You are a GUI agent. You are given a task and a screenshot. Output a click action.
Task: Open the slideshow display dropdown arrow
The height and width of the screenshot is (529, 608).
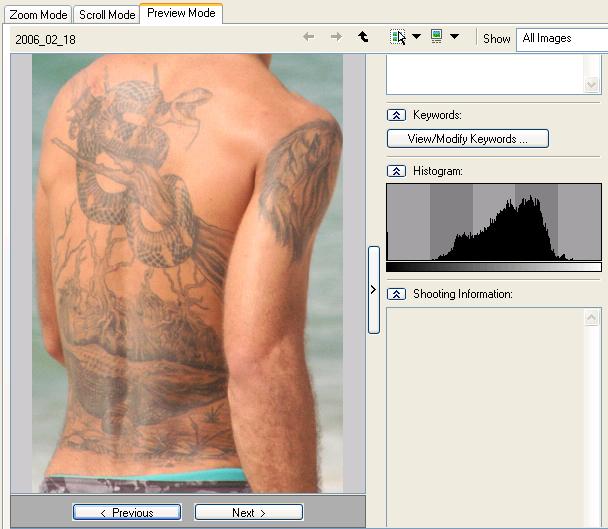click(454, 37)
